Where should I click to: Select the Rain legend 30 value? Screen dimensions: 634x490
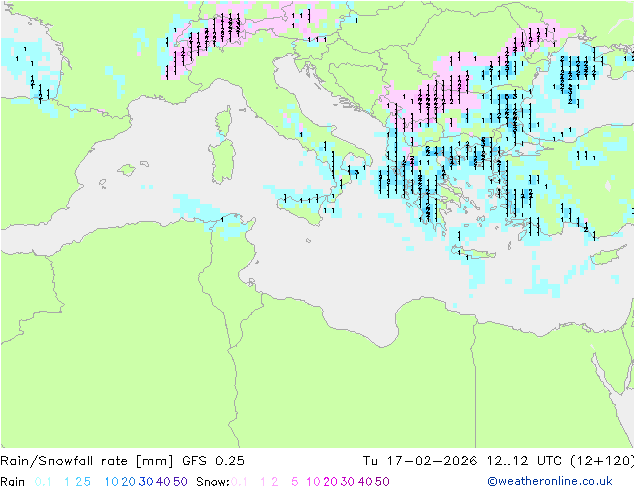pyautogui.click(x=146, y=482)
